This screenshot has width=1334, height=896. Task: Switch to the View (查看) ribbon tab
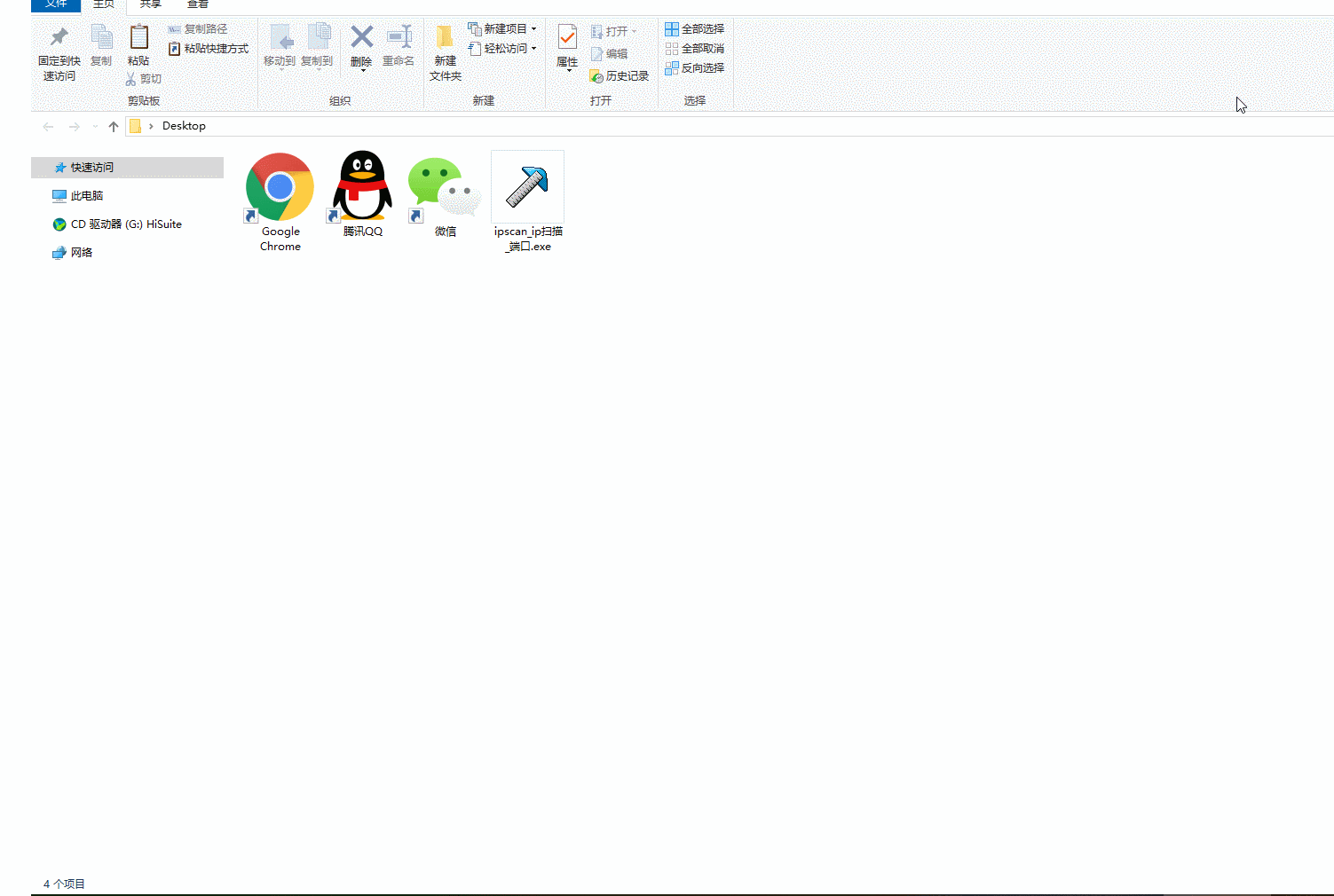pos(198,4)
